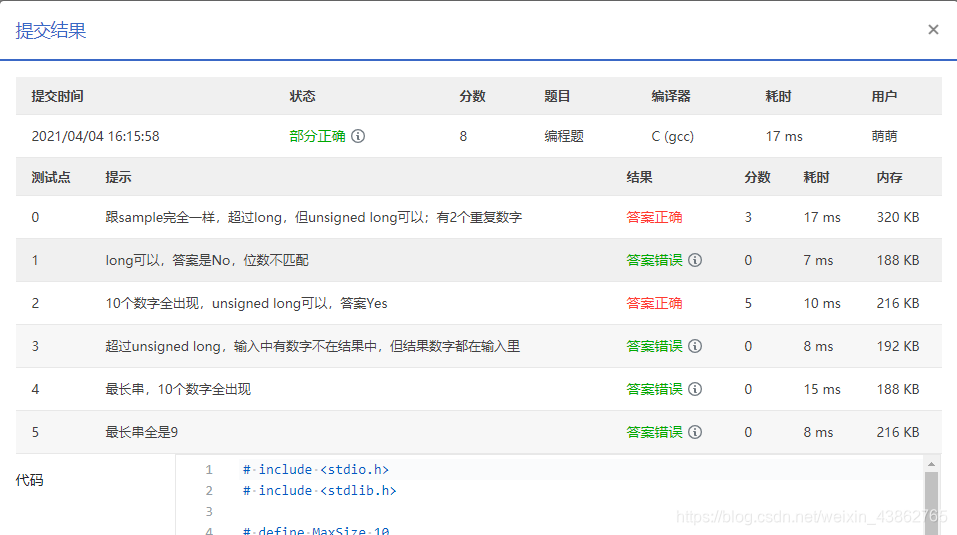Click hint '最长串，10个数字全出现'
The image size is (957, 535).
pos(178,389)
